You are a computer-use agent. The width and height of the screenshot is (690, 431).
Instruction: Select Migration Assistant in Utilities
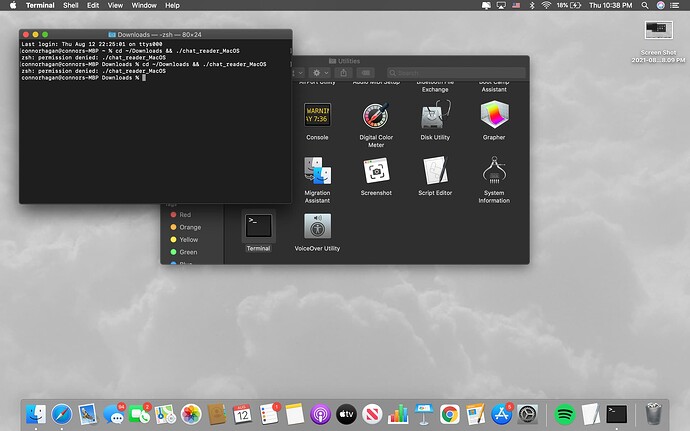click(317, 170)
